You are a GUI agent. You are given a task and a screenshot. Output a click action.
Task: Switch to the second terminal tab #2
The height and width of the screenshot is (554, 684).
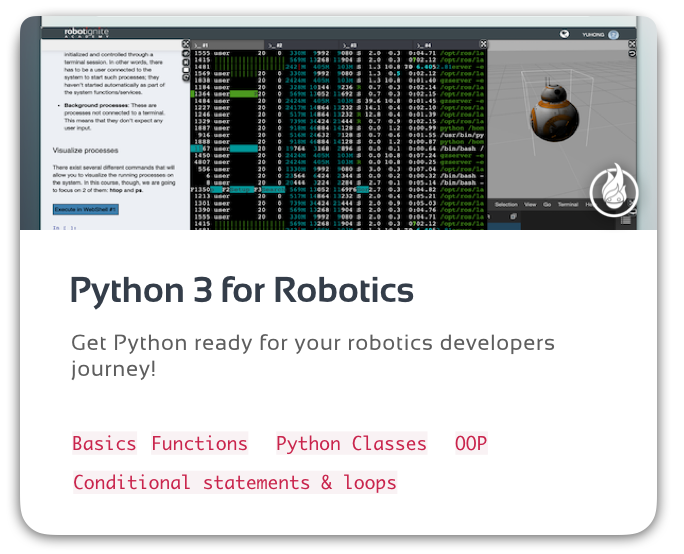tap(302, 45)
